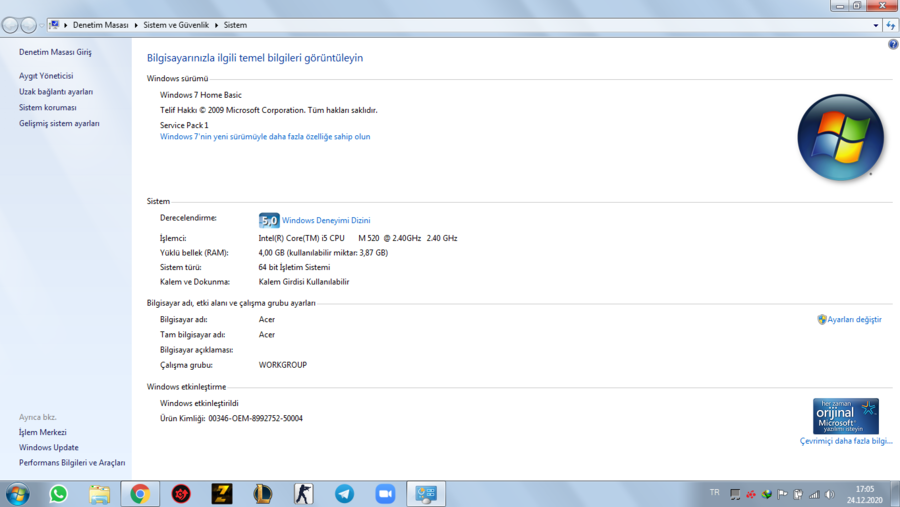Open the Action Center flag tray icon
The height and width of the screenshot is (507, 900).
pyautogui.click(x=782, y=494)
